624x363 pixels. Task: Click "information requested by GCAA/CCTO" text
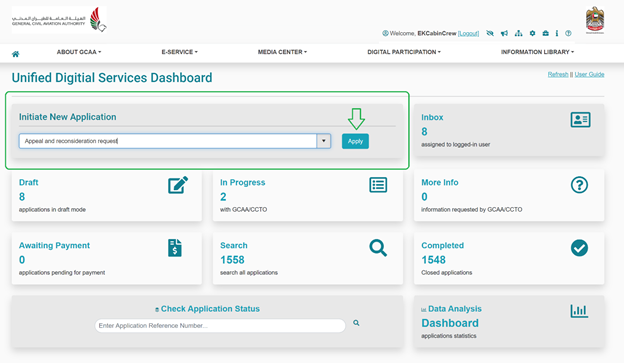[472, 210]
